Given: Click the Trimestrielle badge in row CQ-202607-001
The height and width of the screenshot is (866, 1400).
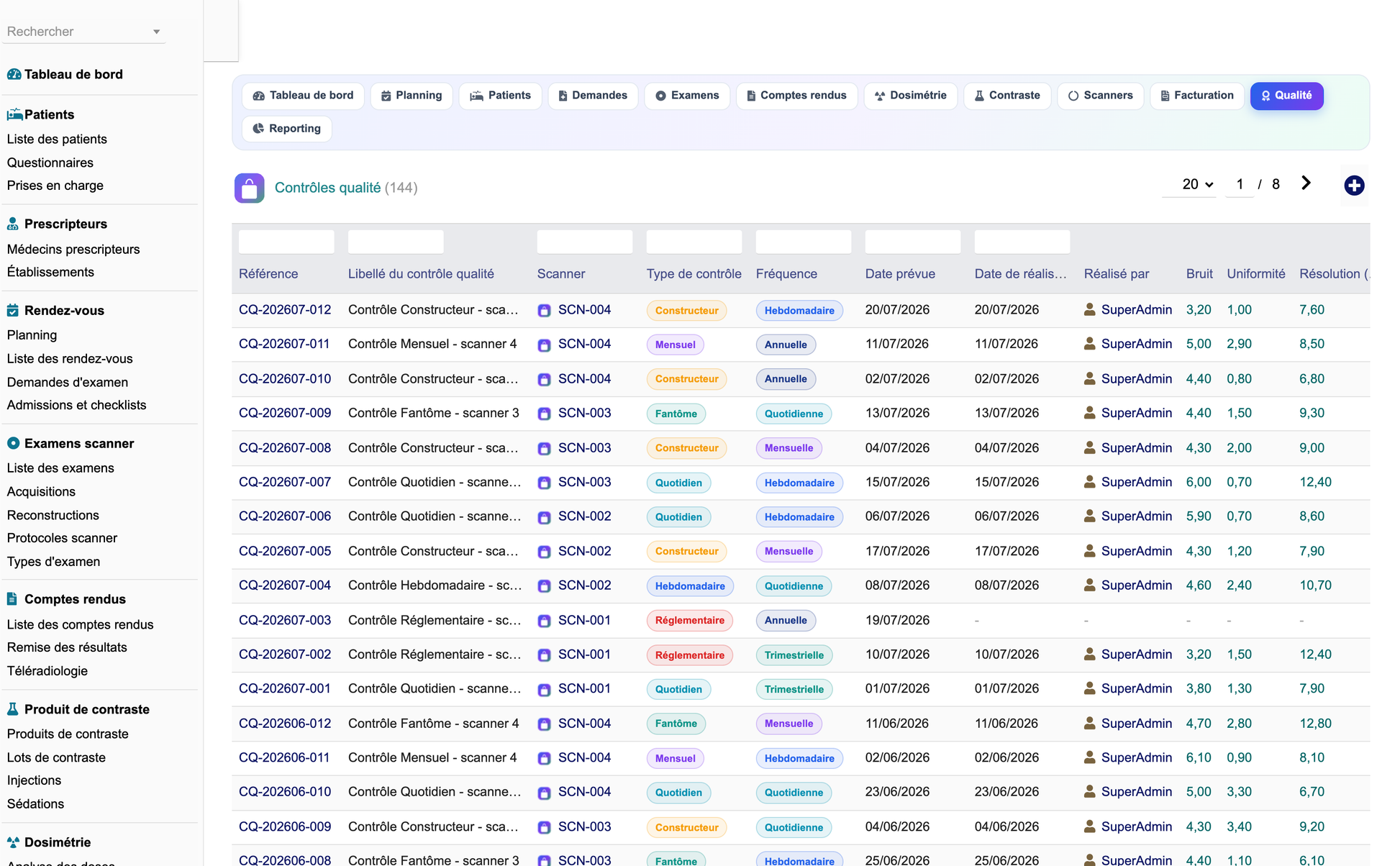Looking at the screenshot, I should click(794, 690).
